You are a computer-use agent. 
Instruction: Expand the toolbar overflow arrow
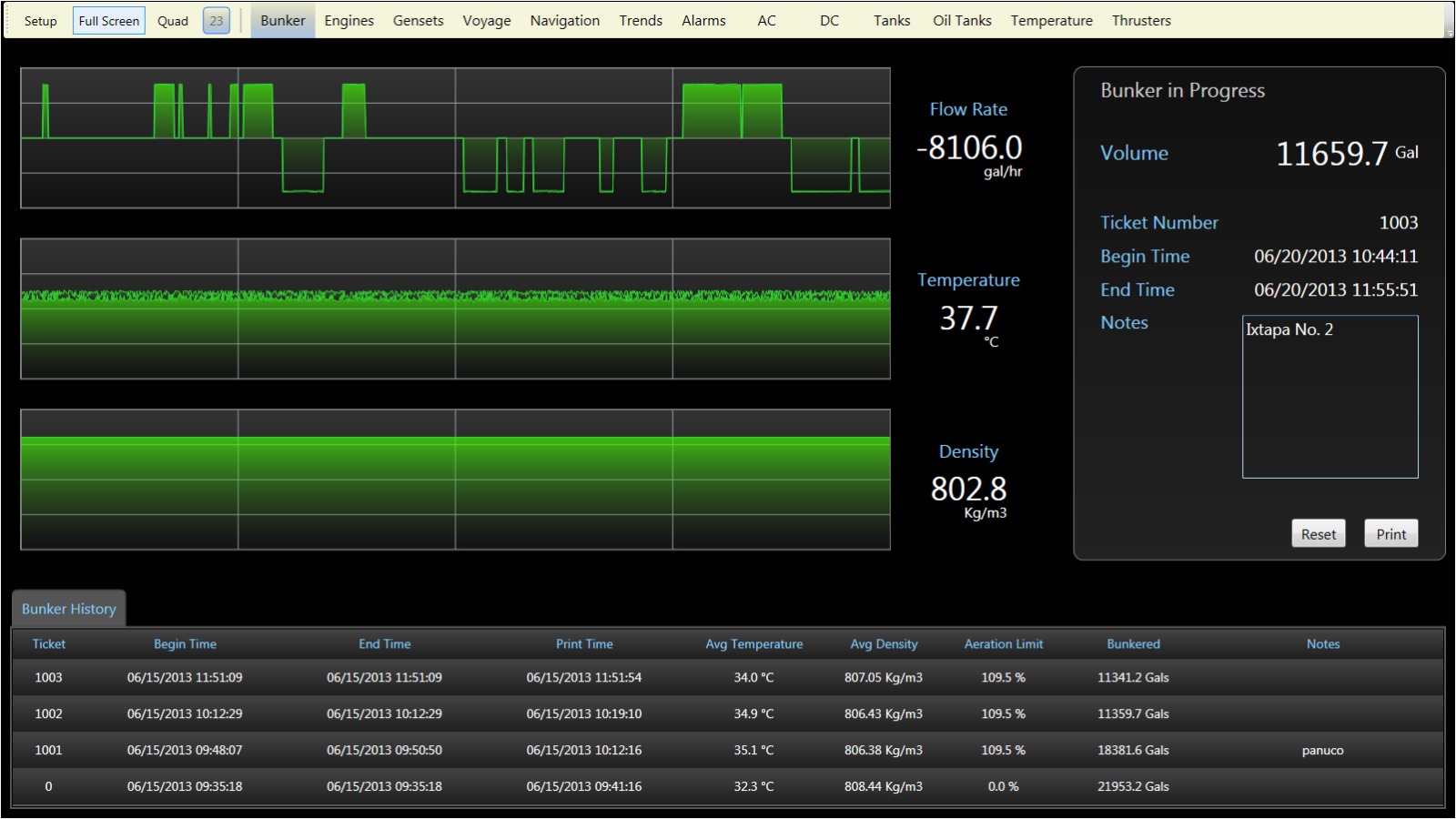(1449, 33)
